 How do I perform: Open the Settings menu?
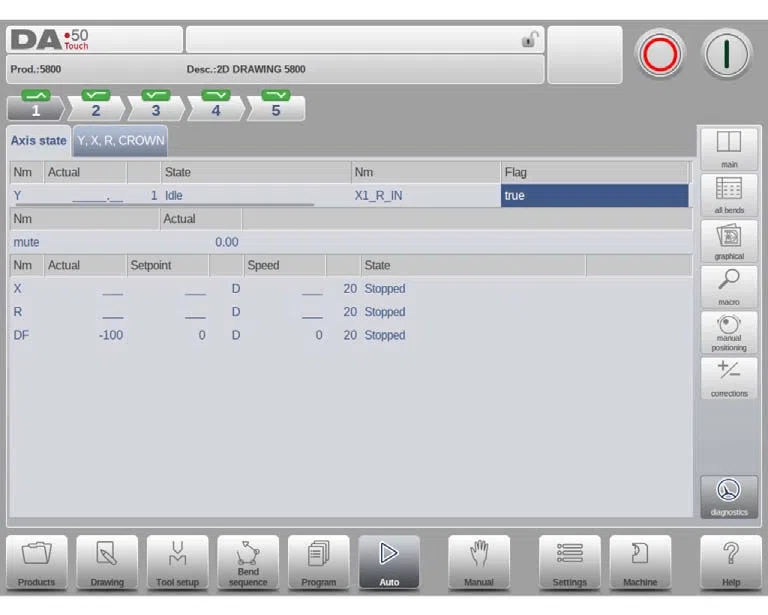coord(569,562)
